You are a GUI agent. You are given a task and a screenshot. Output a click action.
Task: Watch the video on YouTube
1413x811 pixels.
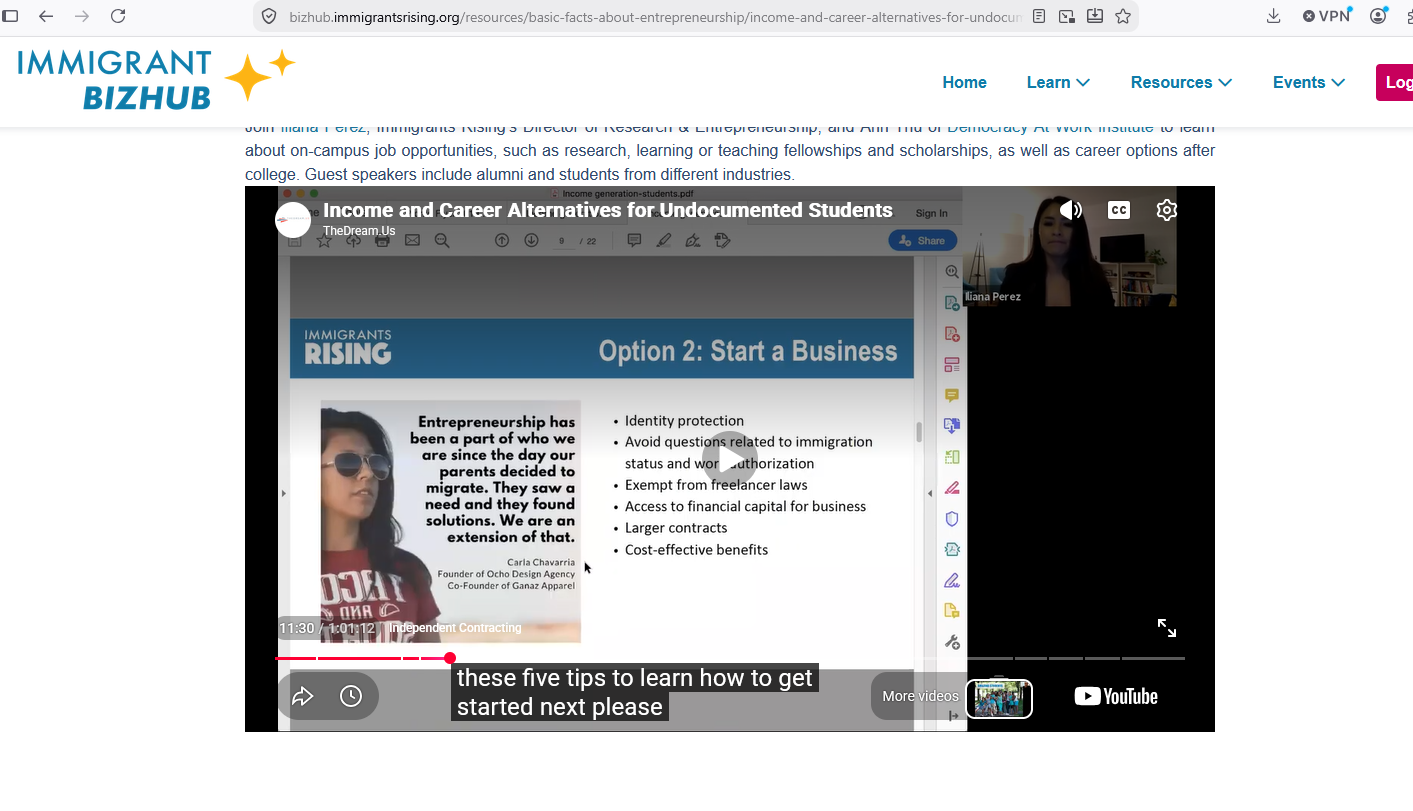tap(1116, 696)
